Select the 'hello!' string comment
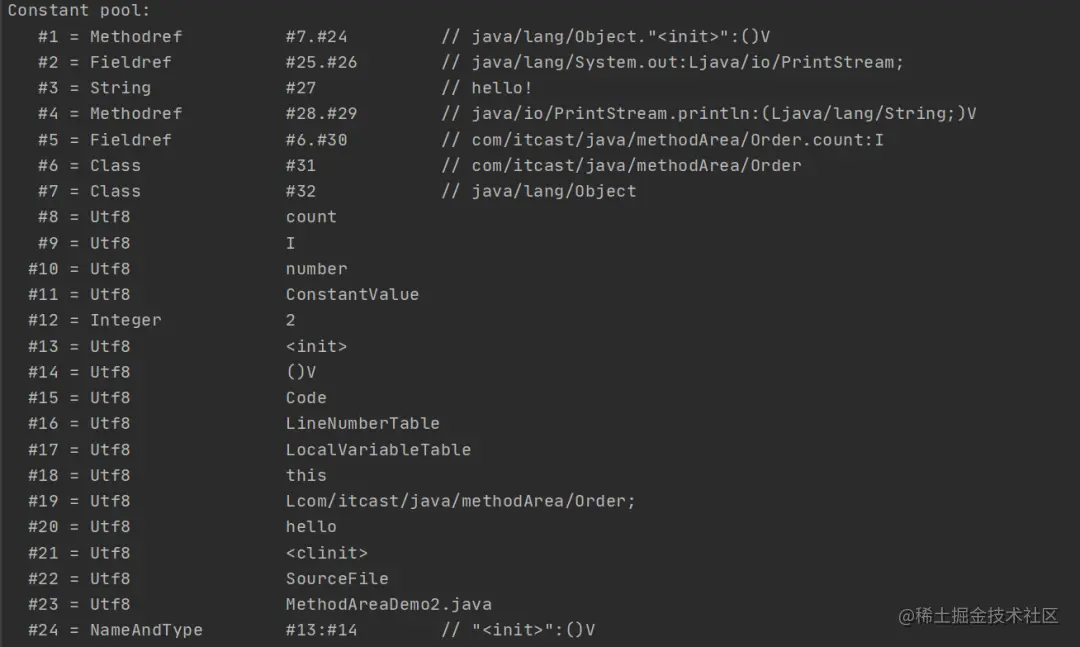1080x647 pixels. [501, 88]
